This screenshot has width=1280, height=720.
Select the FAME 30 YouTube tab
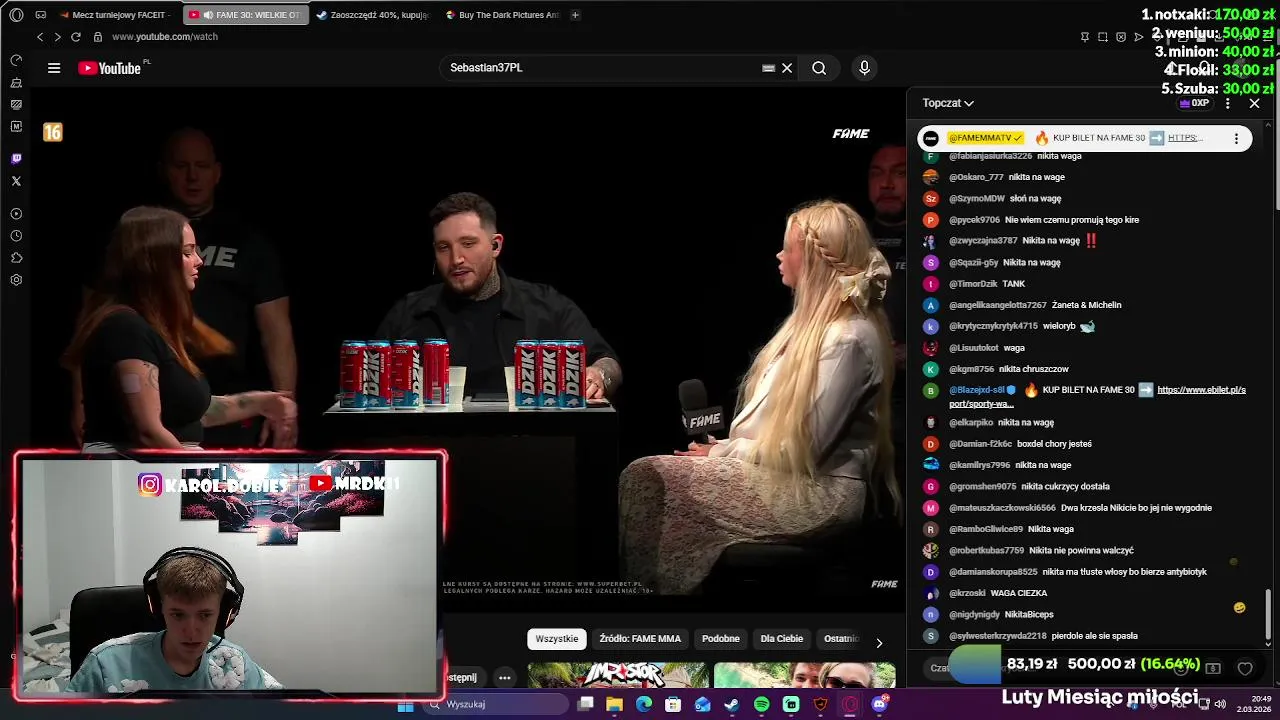click(244, 15)
